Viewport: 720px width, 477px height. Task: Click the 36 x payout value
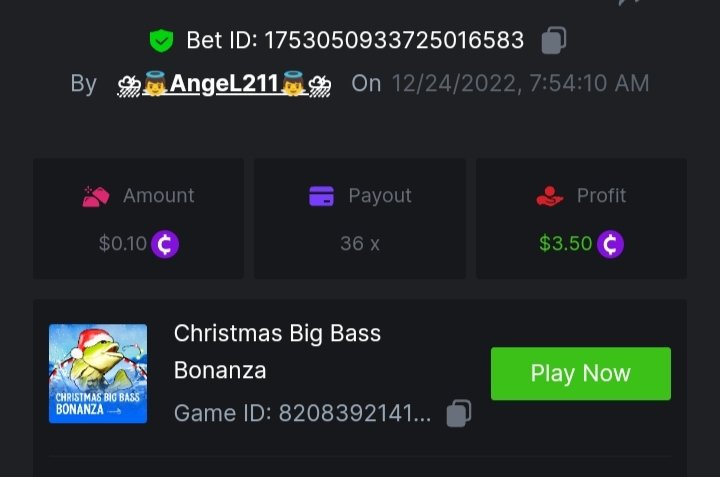359,243
